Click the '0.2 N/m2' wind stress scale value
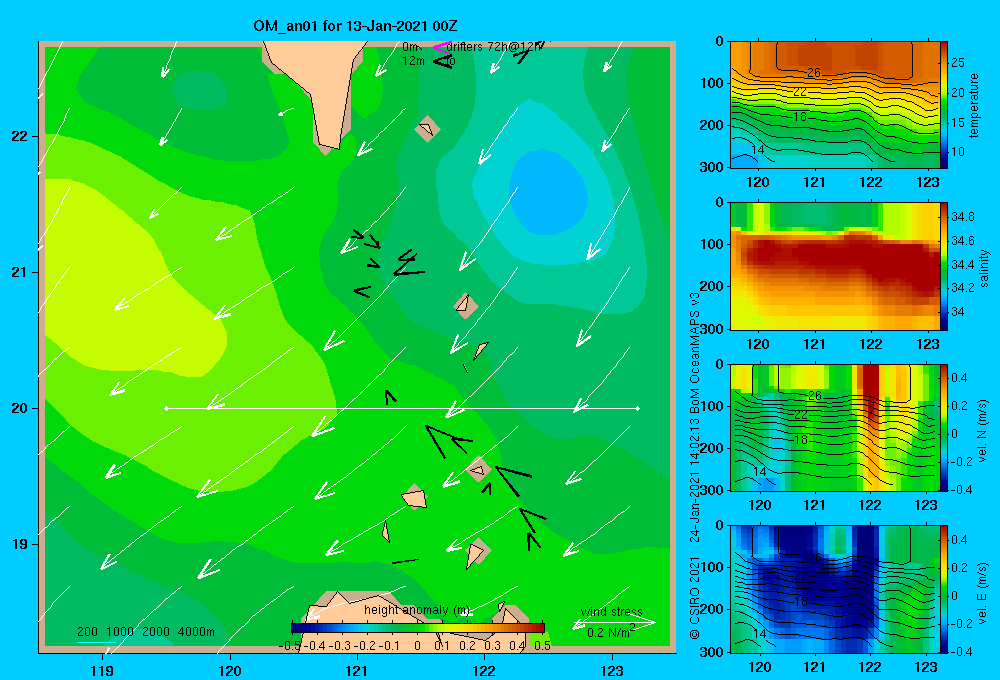Image resolution: width=1000 pixels, height=680 pixels. [610, 632]
